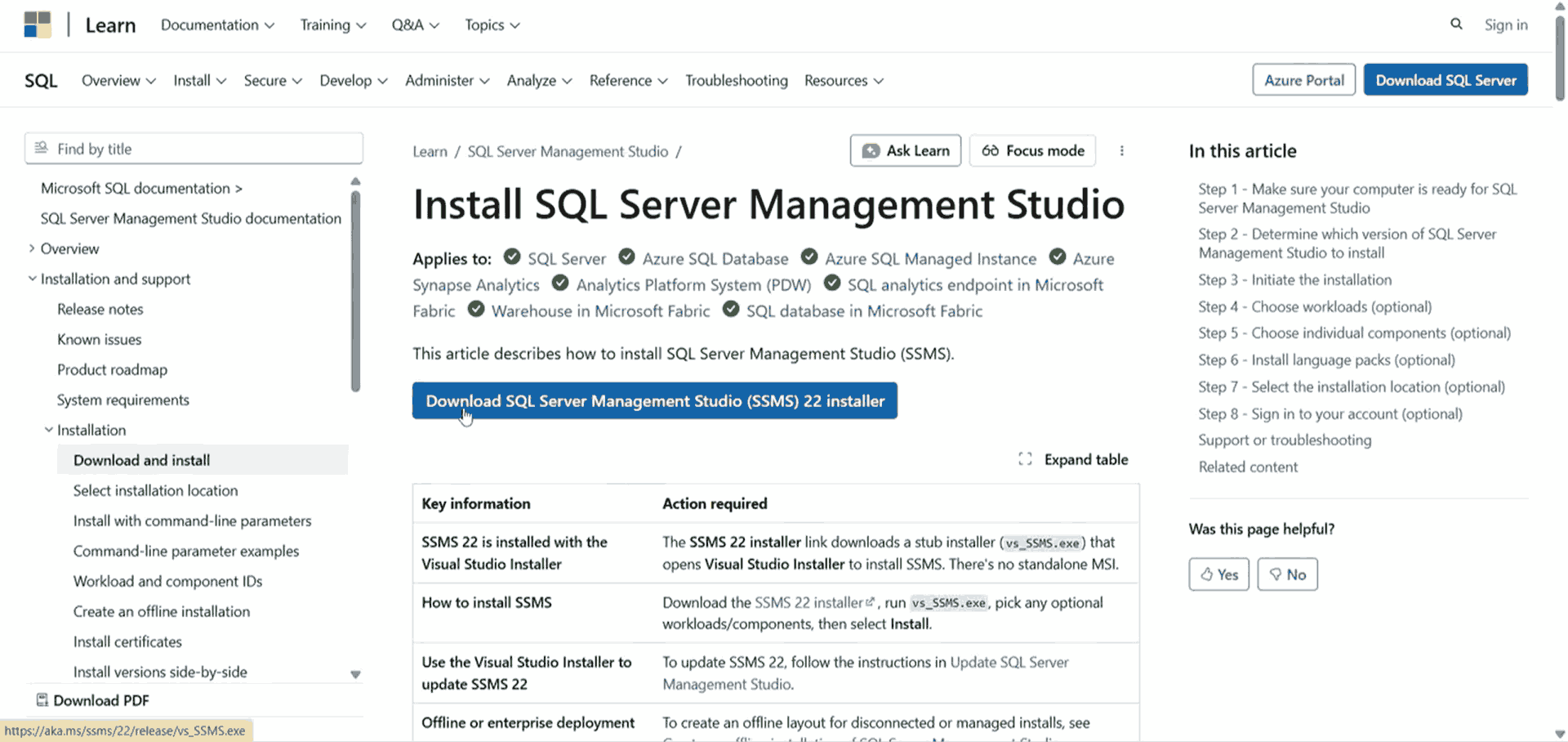1568x742 pixels.
Task: Select Download and install in sidebar
Action: 203,460
